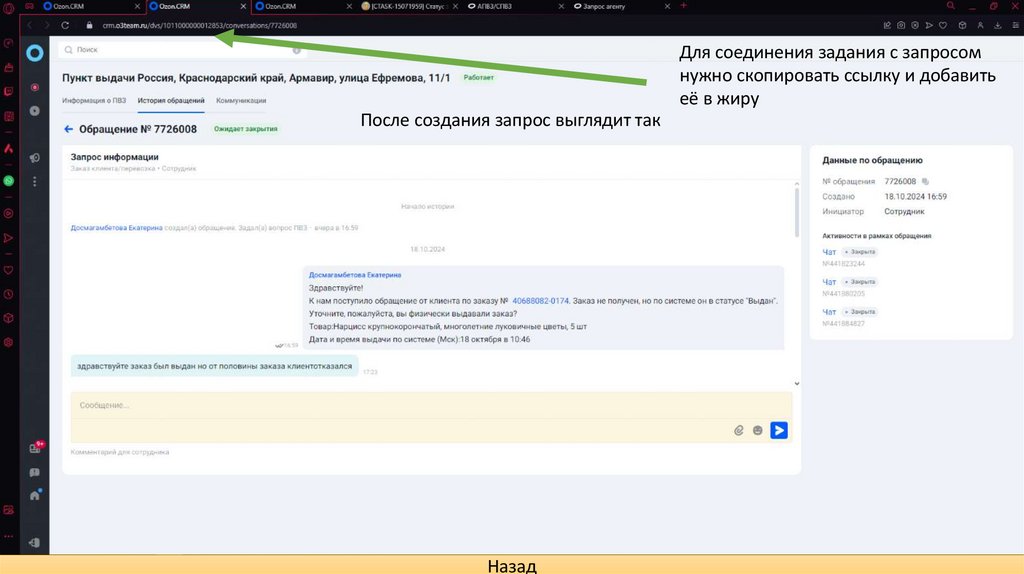This screenshot has width=1024, height=574.
Task: Reload the page with the browser refresh icon
Action: (x=65, y=25)
